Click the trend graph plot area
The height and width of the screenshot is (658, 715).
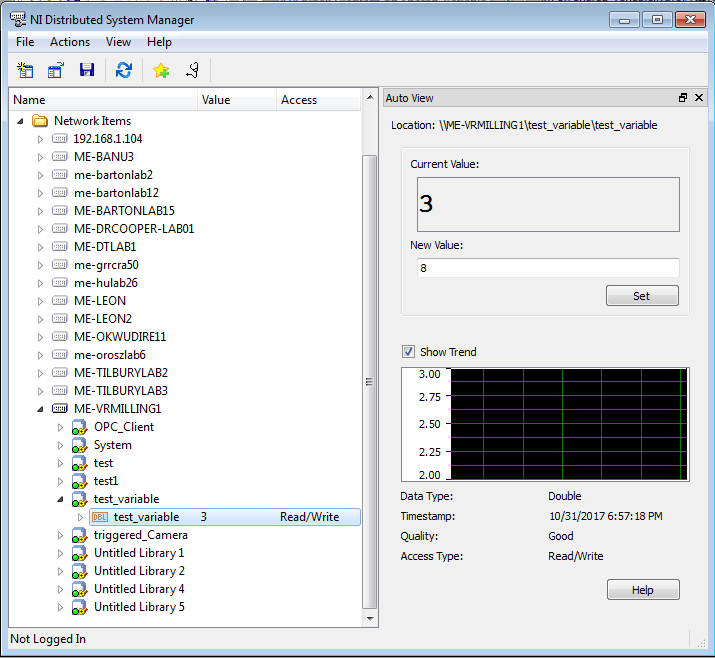point(569,424)
